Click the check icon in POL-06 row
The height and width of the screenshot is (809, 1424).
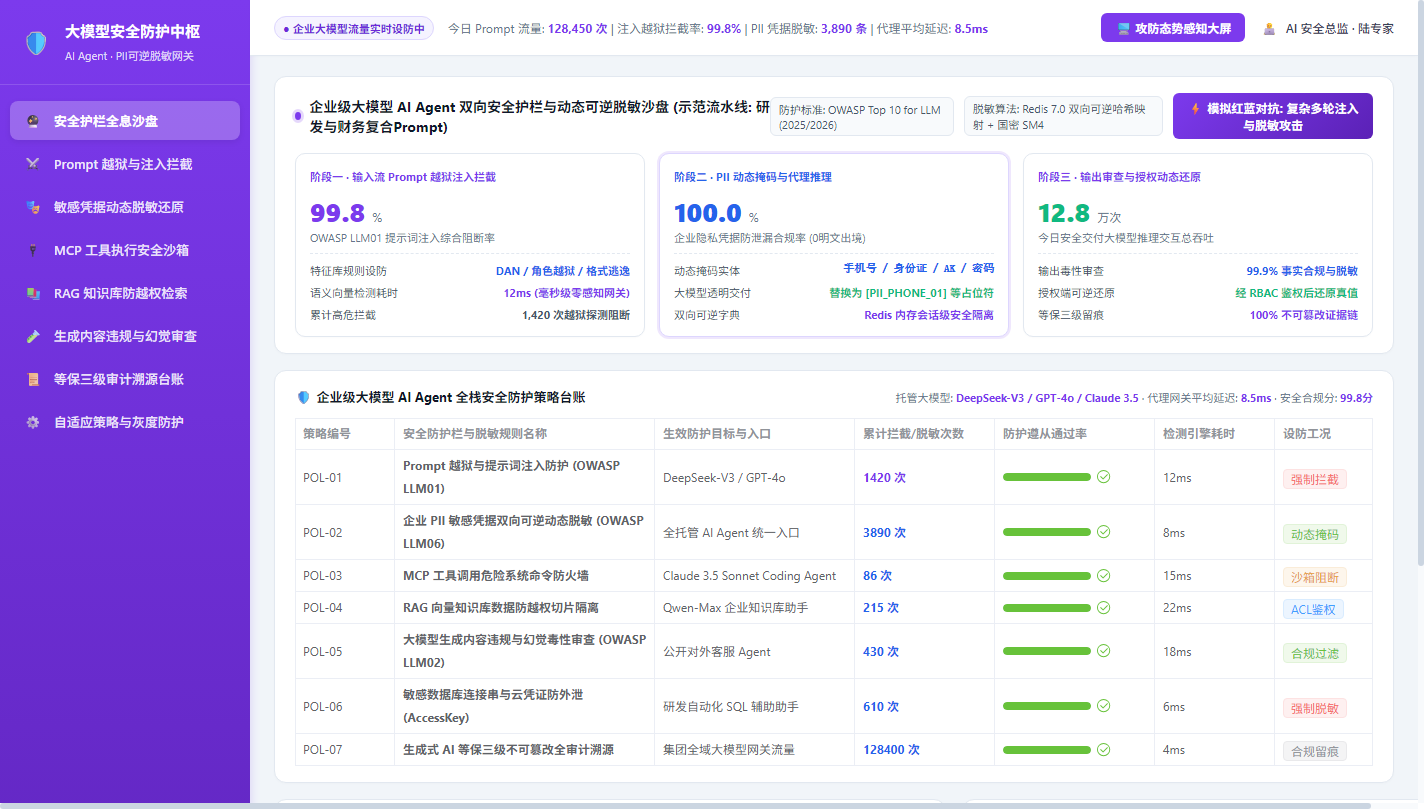point(1104,706)
